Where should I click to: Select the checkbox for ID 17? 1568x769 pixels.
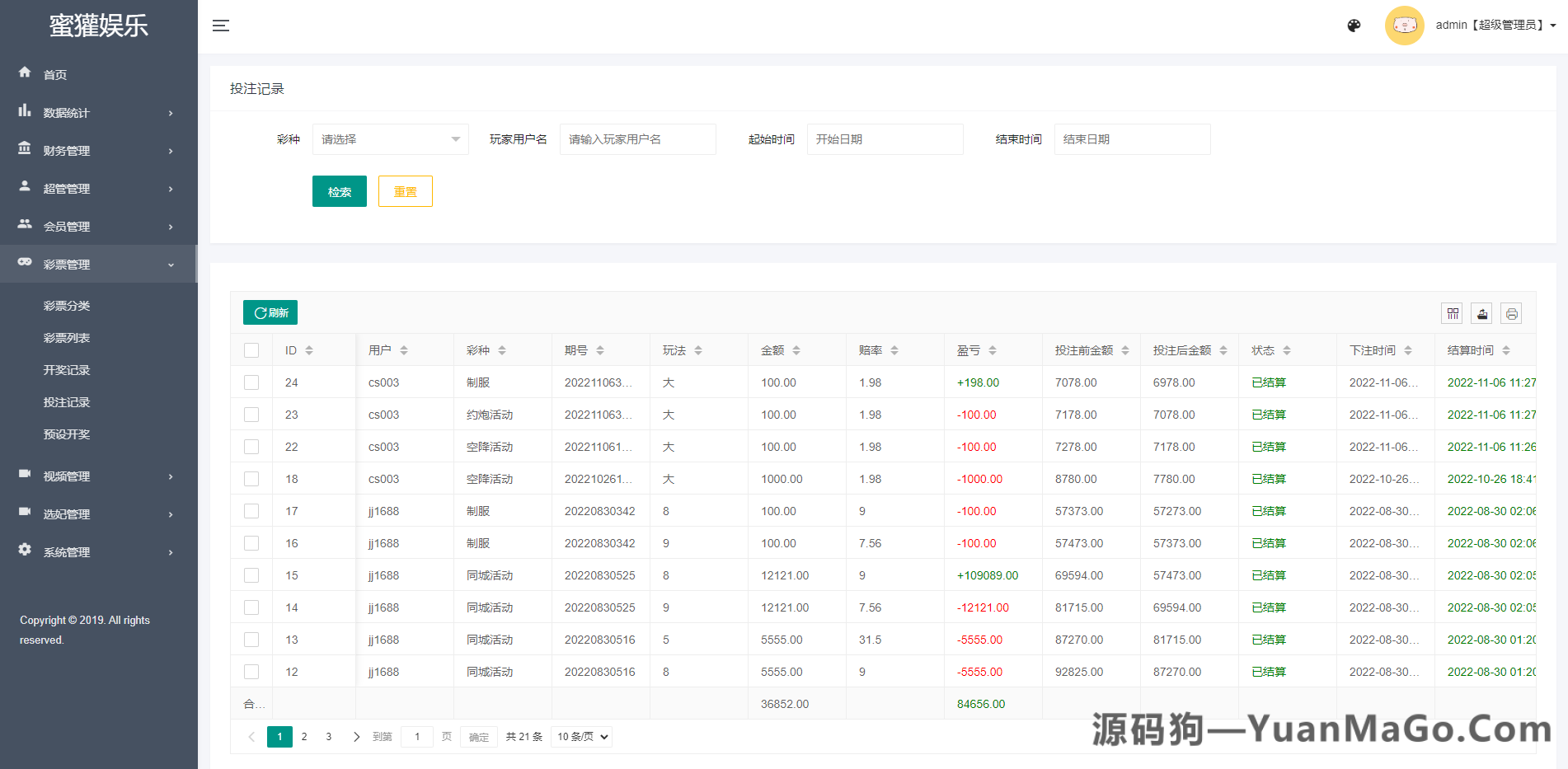click(251, 511)
